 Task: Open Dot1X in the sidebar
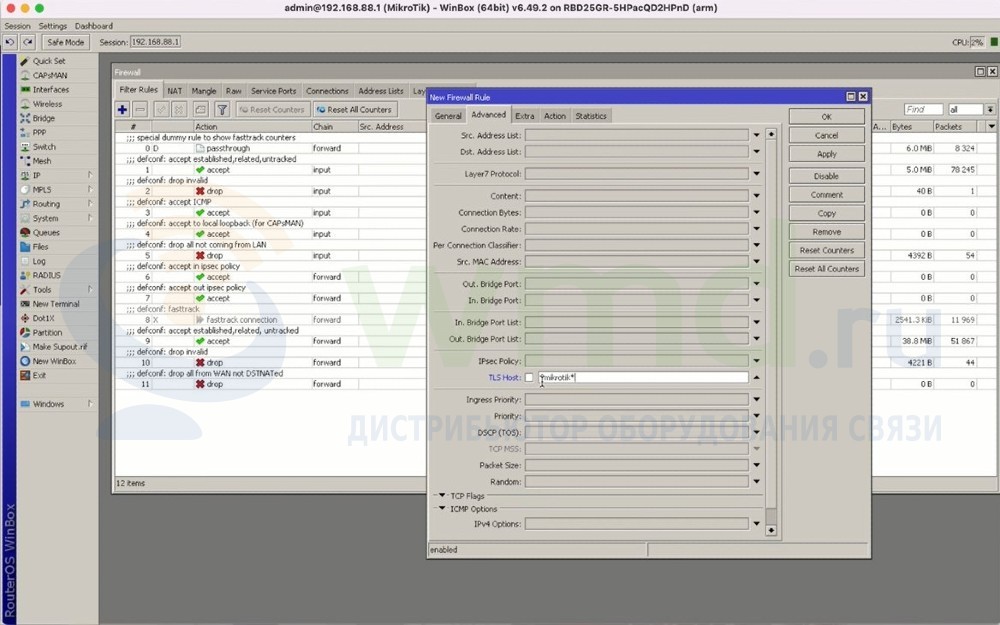coord(42,318)
